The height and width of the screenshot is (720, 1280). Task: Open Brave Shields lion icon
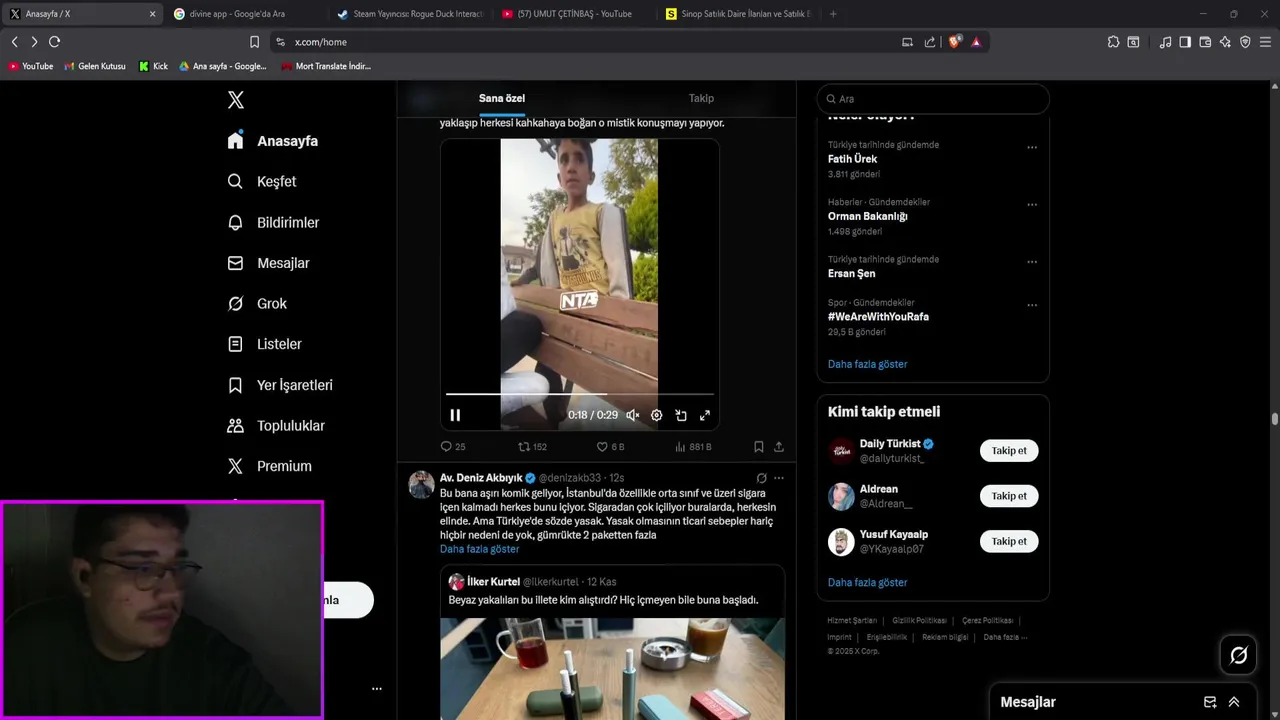coord(955,42)
